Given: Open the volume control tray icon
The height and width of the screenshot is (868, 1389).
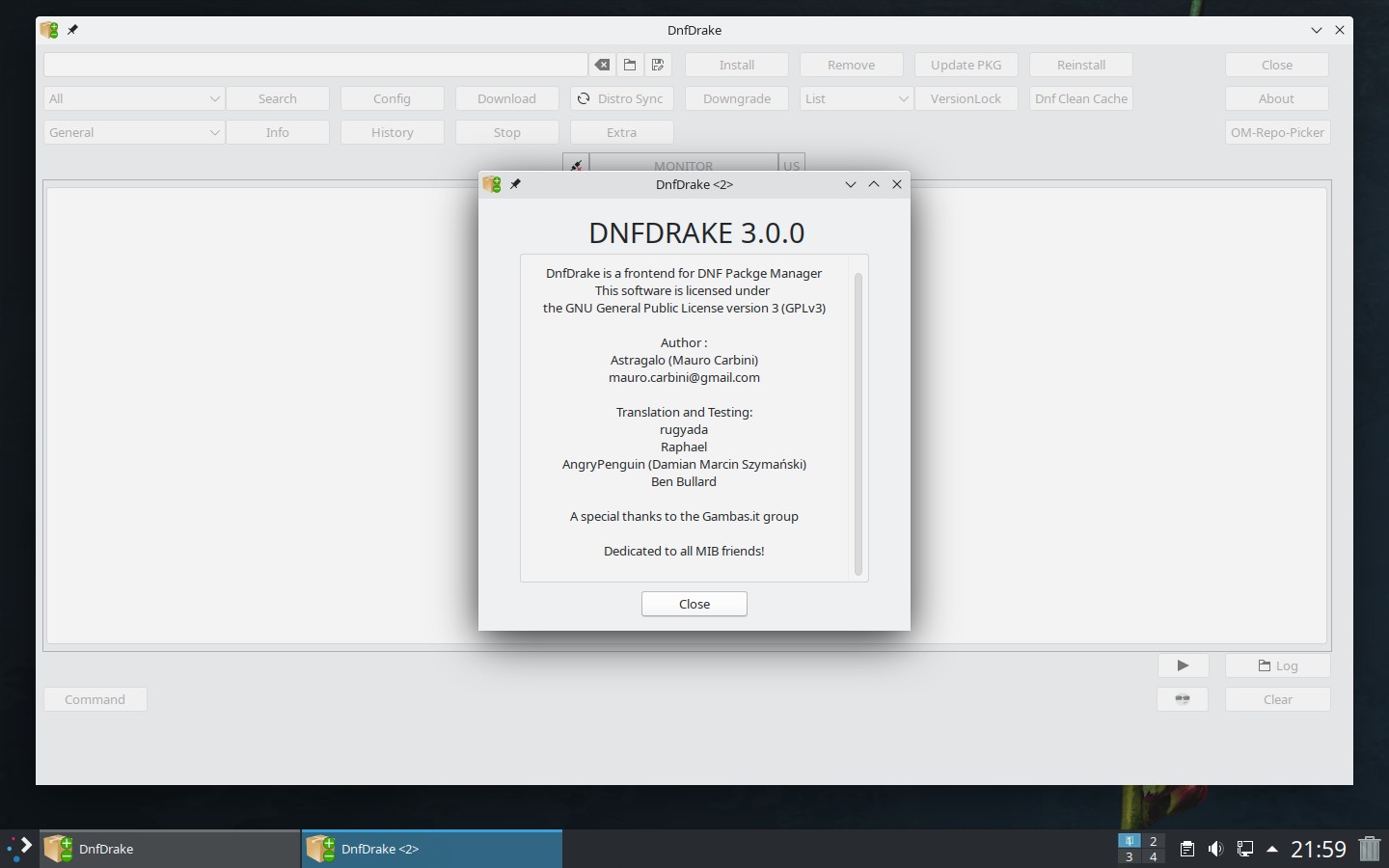Looking at the screenshot, I should click(x=1215, y=849).
